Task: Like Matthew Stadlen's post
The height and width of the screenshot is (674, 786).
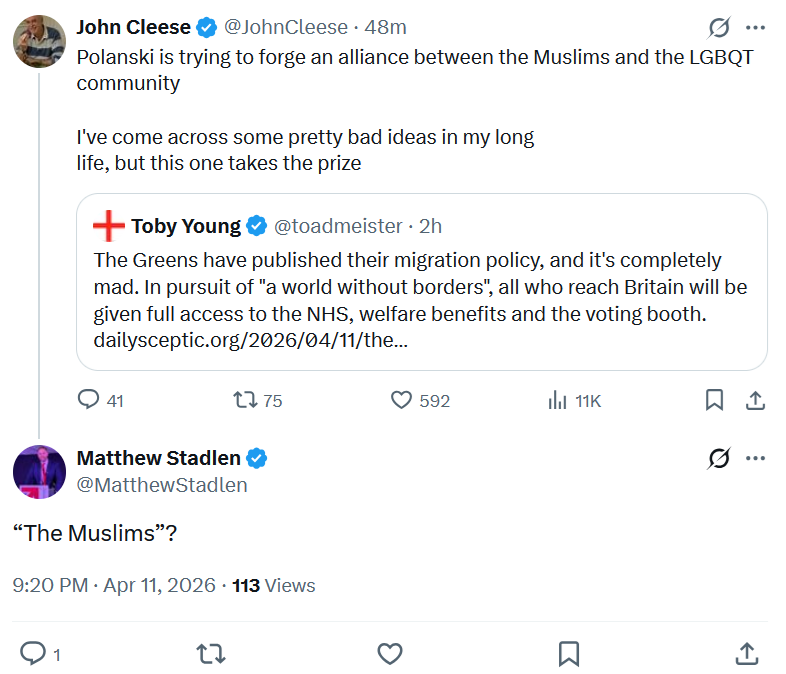Action: tap(389, 654)
